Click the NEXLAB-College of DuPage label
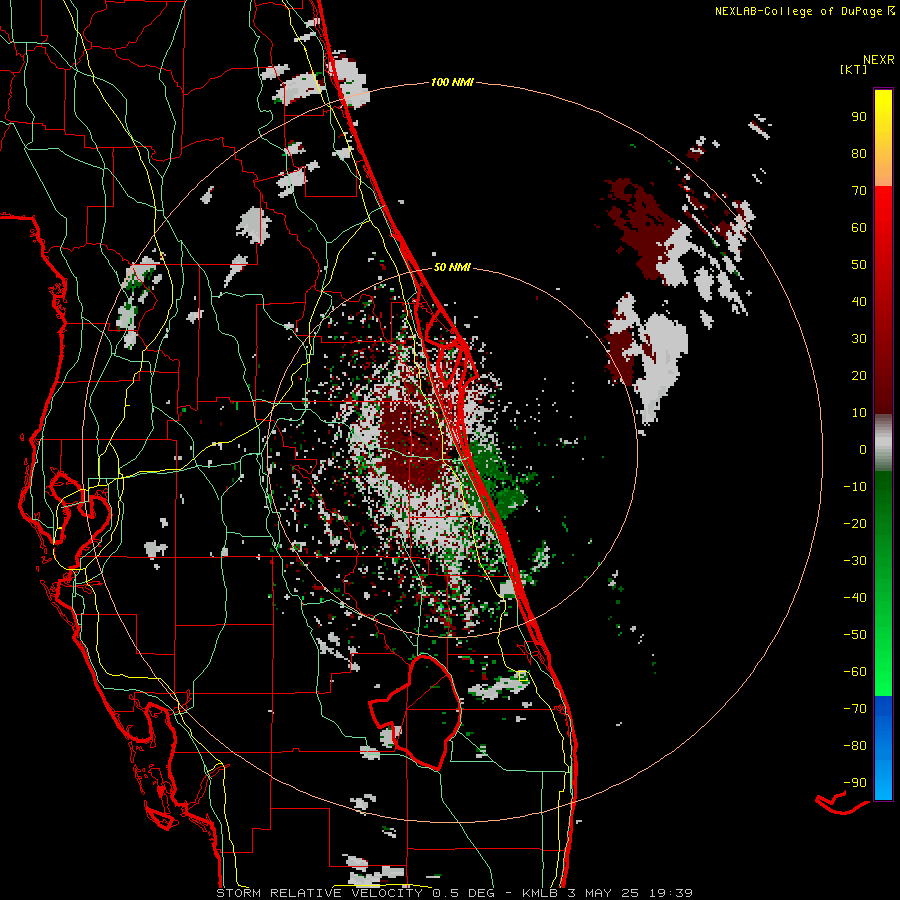 (799, 11)
